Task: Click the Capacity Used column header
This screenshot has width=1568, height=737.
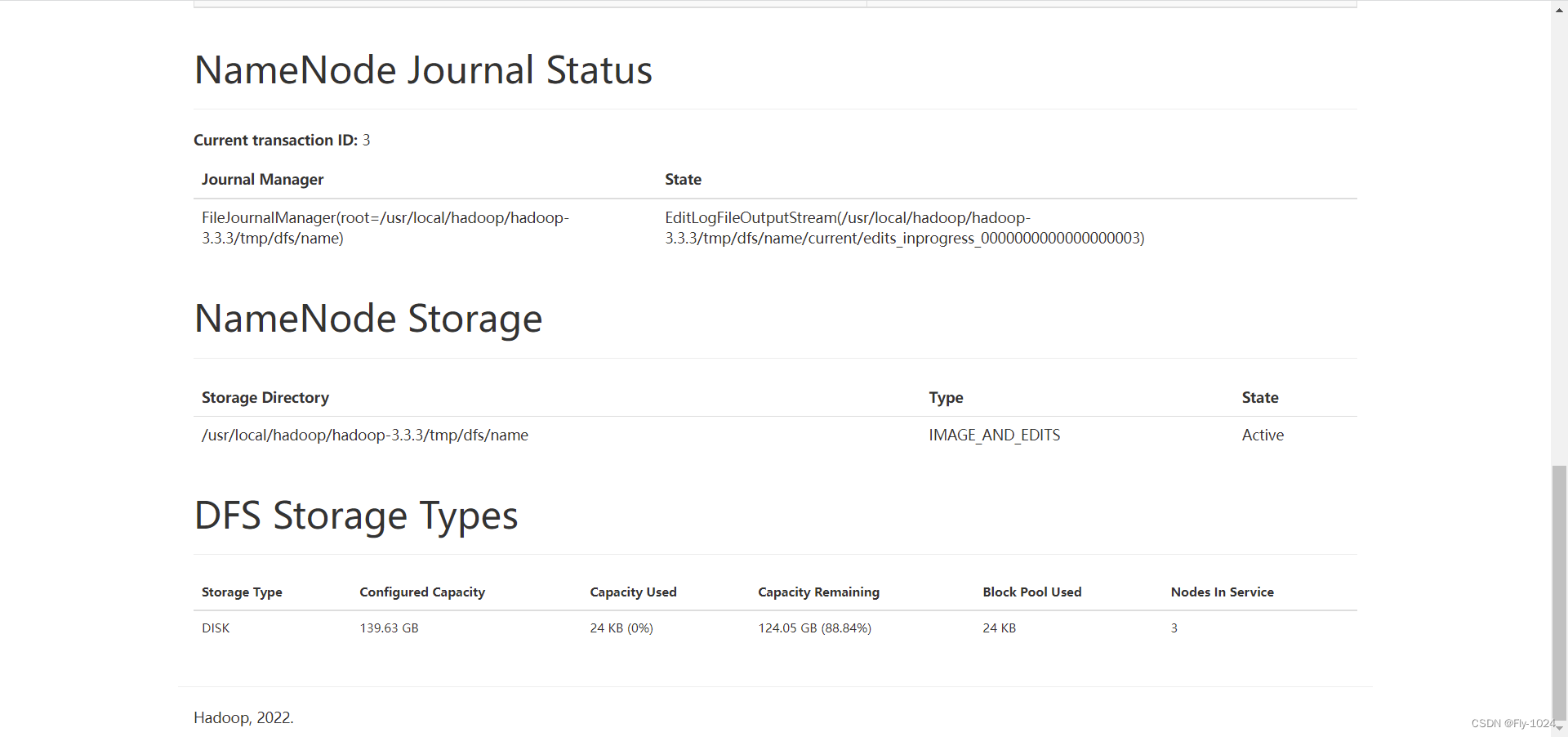Action: tap(633, 592)
